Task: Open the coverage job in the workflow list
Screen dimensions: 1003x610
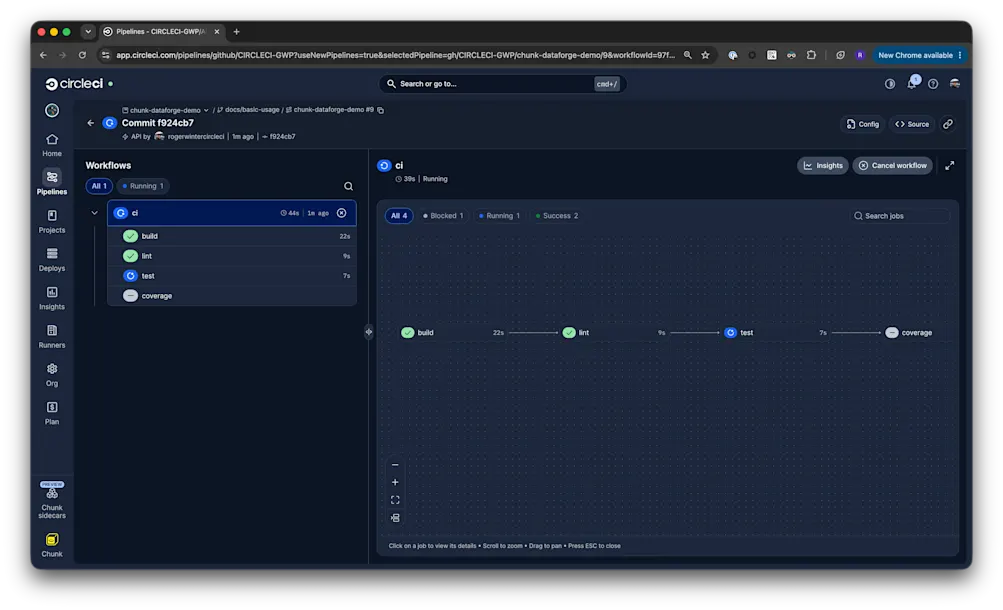Action: pos(232,296)
